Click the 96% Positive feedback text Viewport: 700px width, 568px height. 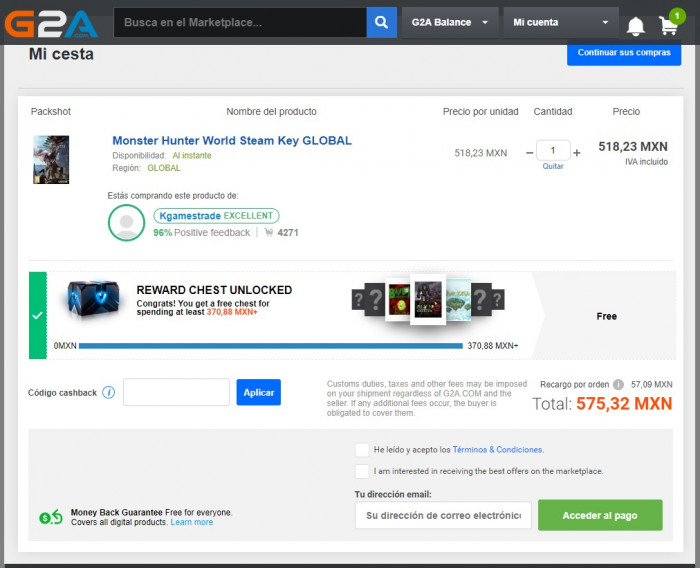pyautogui.click(x=201, y=233)
